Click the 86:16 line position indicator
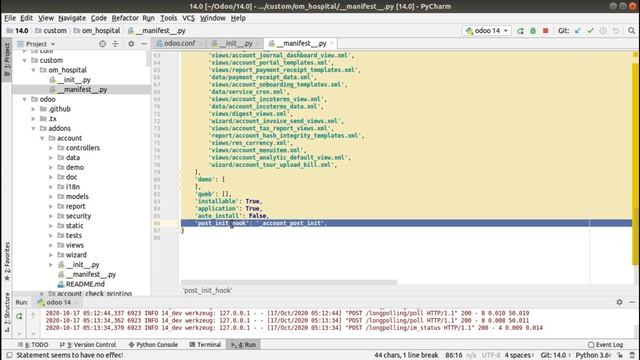640x360 pixels. tap(453, 355)
